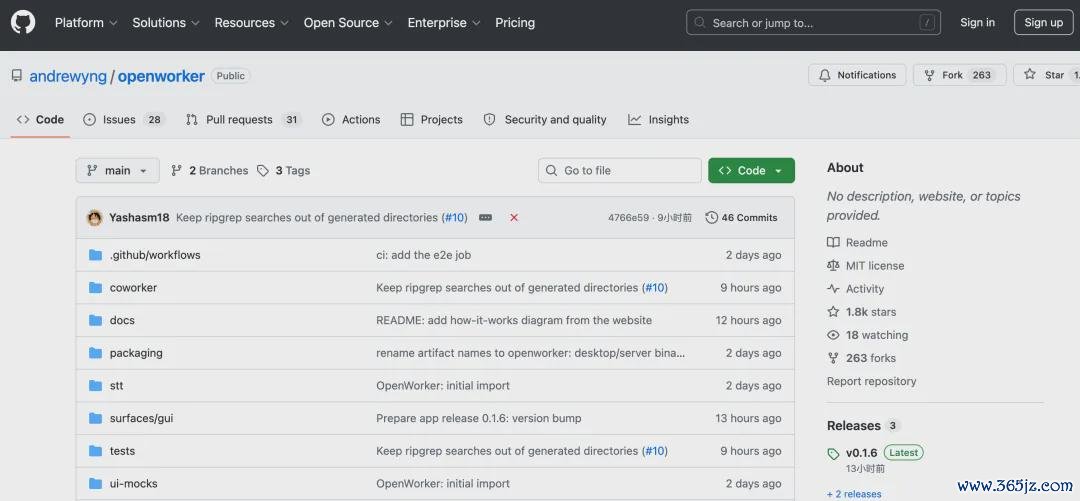Open the 46 Commits link
Image resolution: width=1080 pixels, height=501 pixels.
(x=742, y=218)
